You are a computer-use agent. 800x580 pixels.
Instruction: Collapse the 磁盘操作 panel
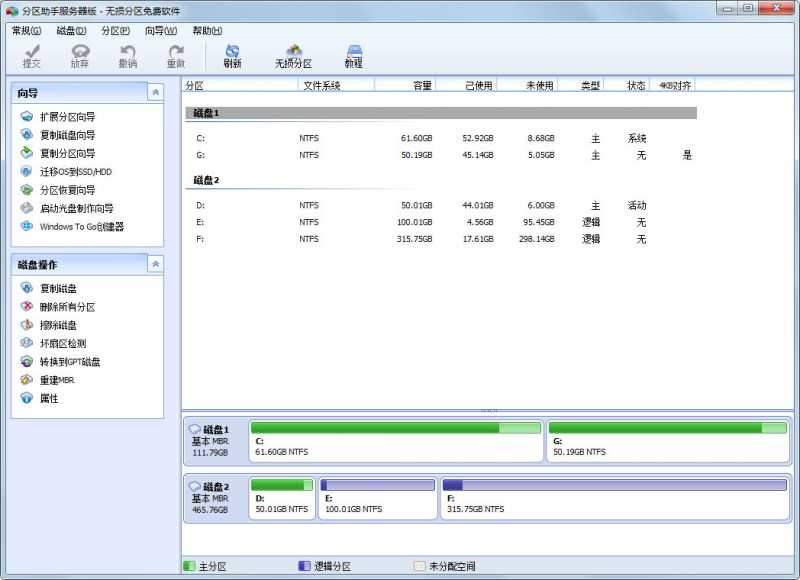point(155,264)
